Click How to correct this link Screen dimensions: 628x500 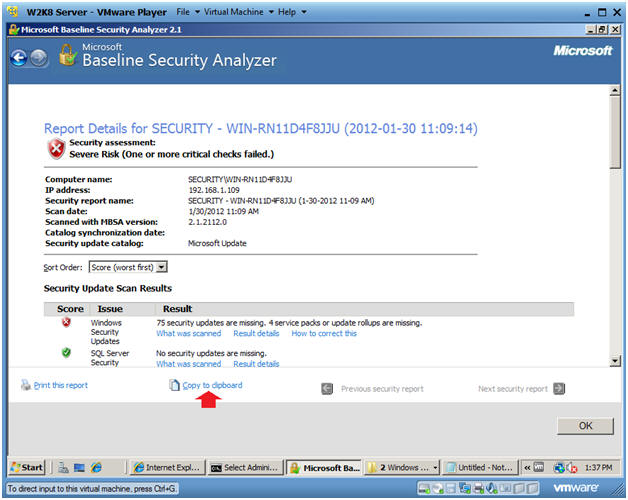(324, 333)
